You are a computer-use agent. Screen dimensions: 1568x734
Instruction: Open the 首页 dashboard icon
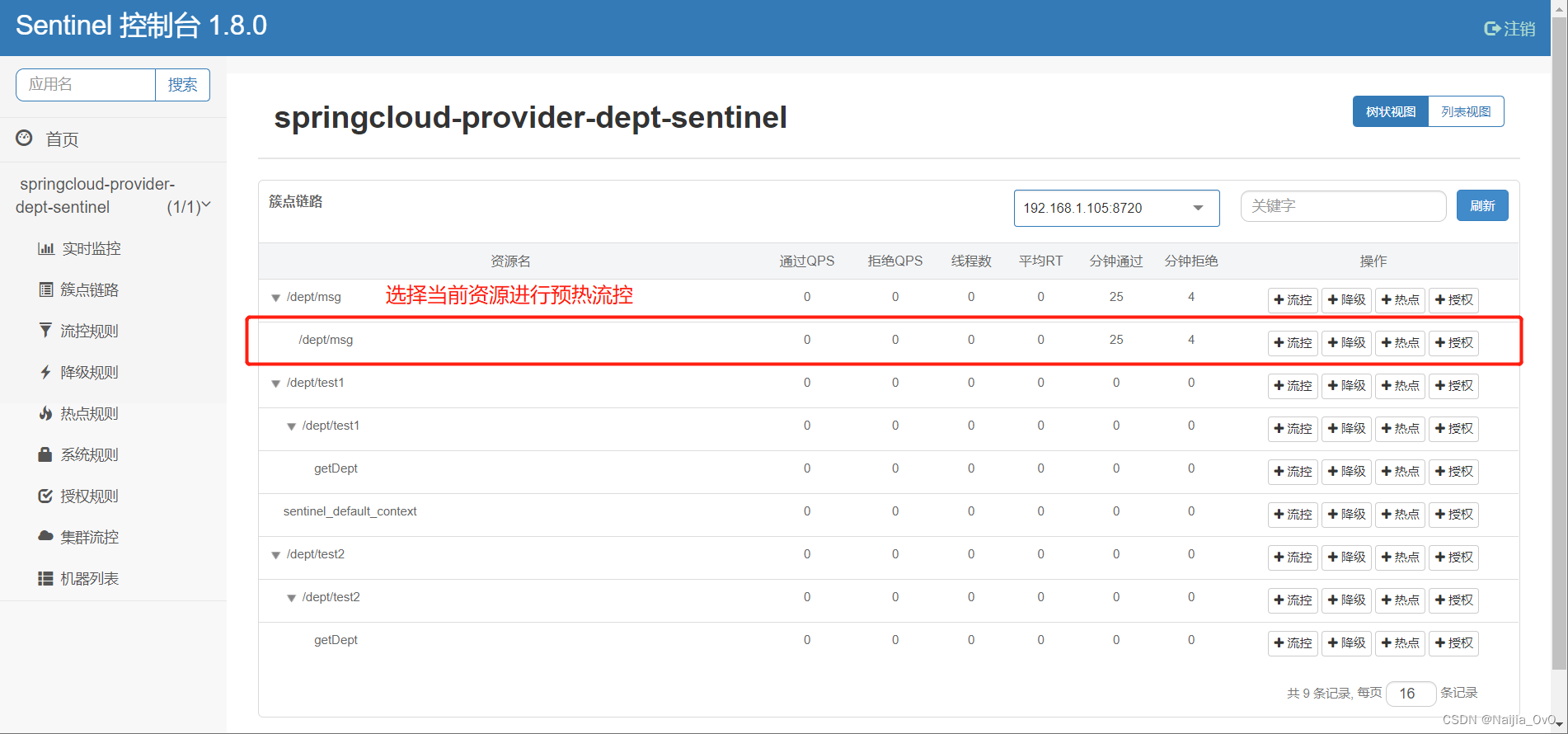coord(25,138)
